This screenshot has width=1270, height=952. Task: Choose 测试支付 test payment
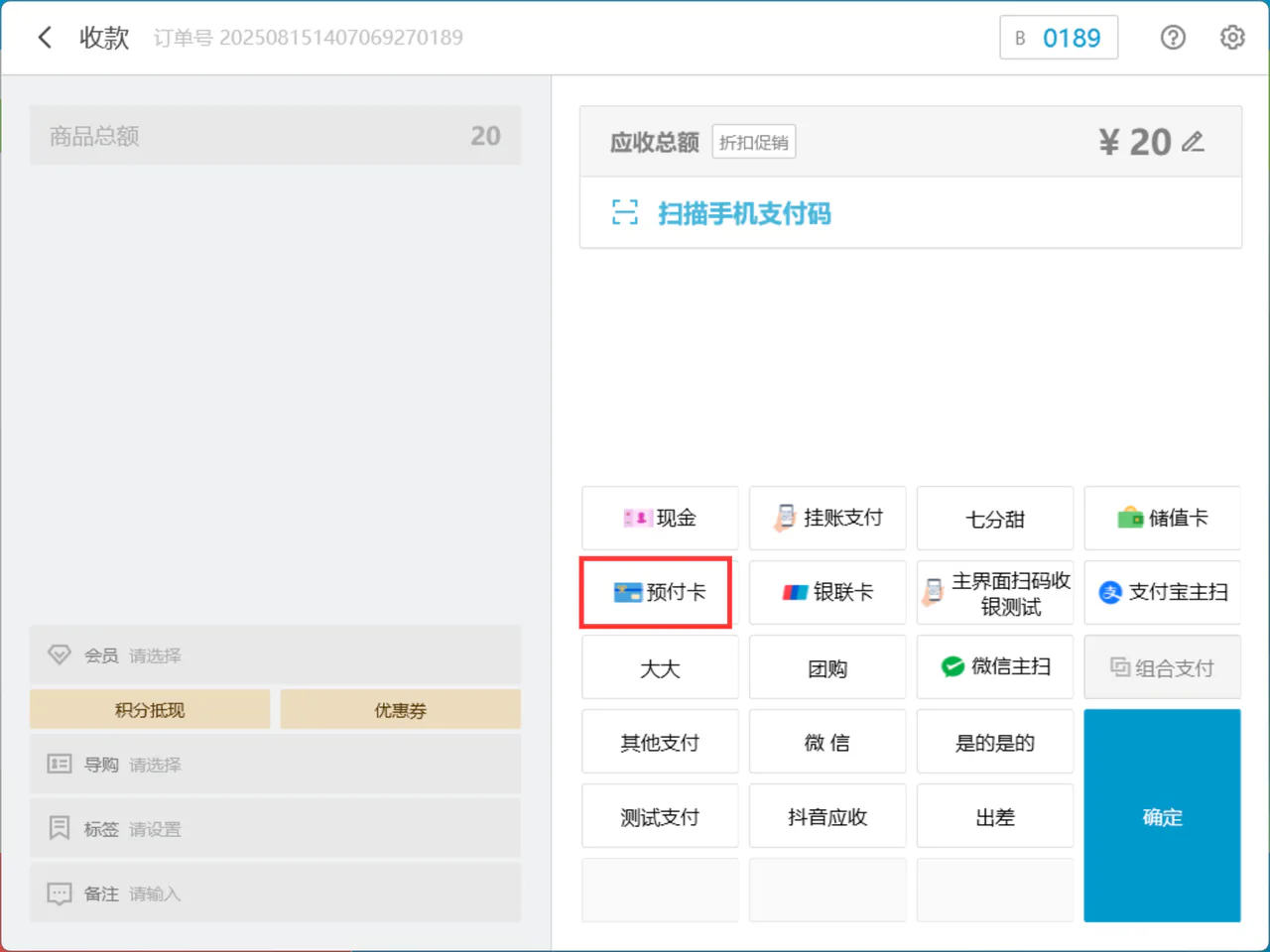click(660, 816)
